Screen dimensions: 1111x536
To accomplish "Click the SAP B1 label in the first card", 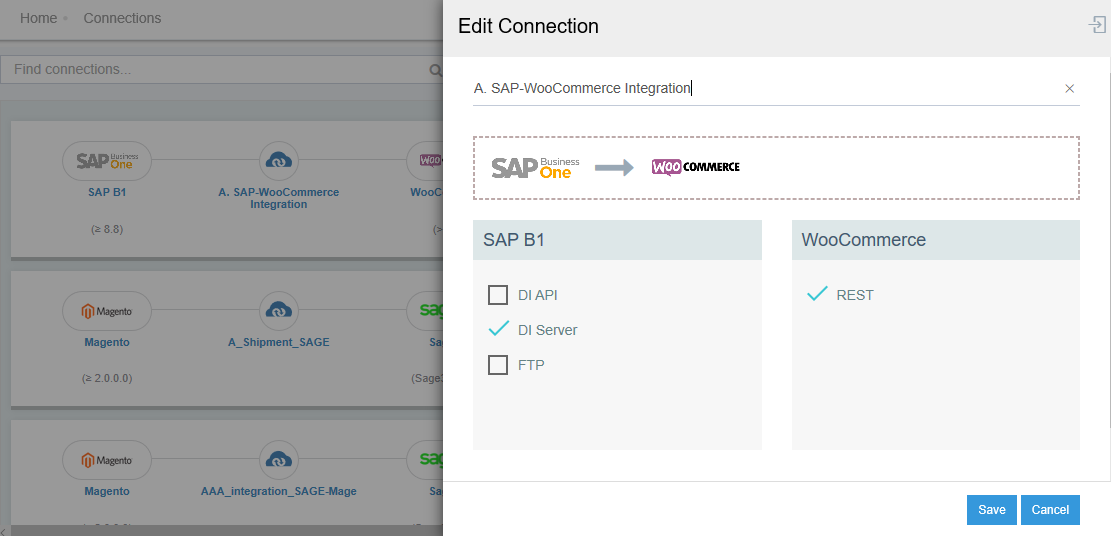I will [x=107, y=192].
